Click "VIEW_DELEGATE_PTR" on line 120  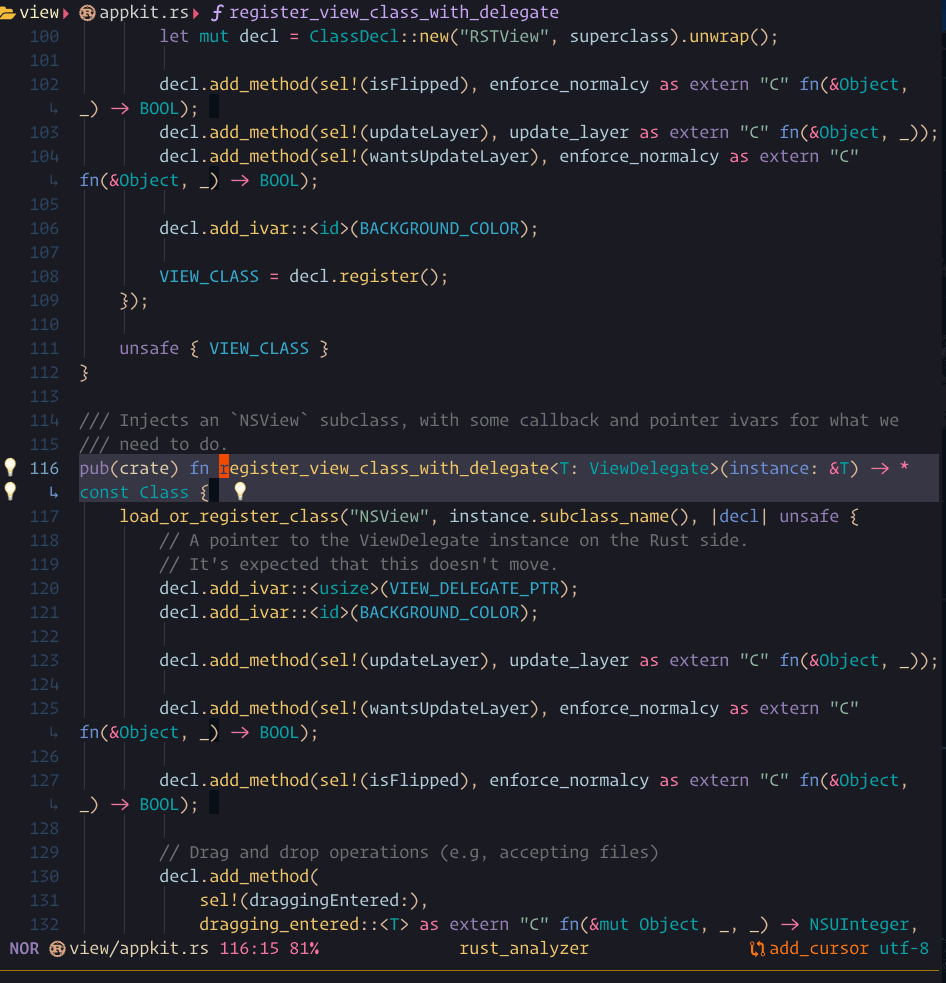pyautogui.click(x=474, y=589)
